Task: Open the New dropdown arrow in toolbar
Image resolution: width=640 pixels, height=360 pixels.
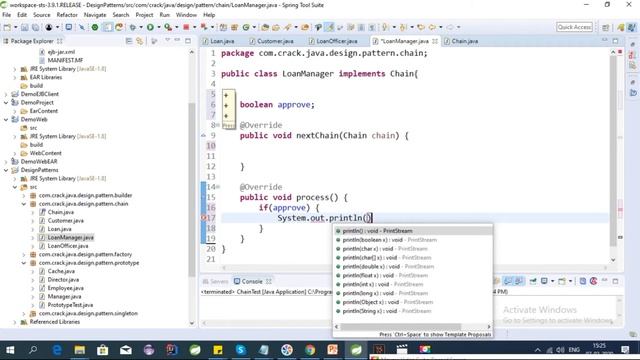Action: point(16,27)
